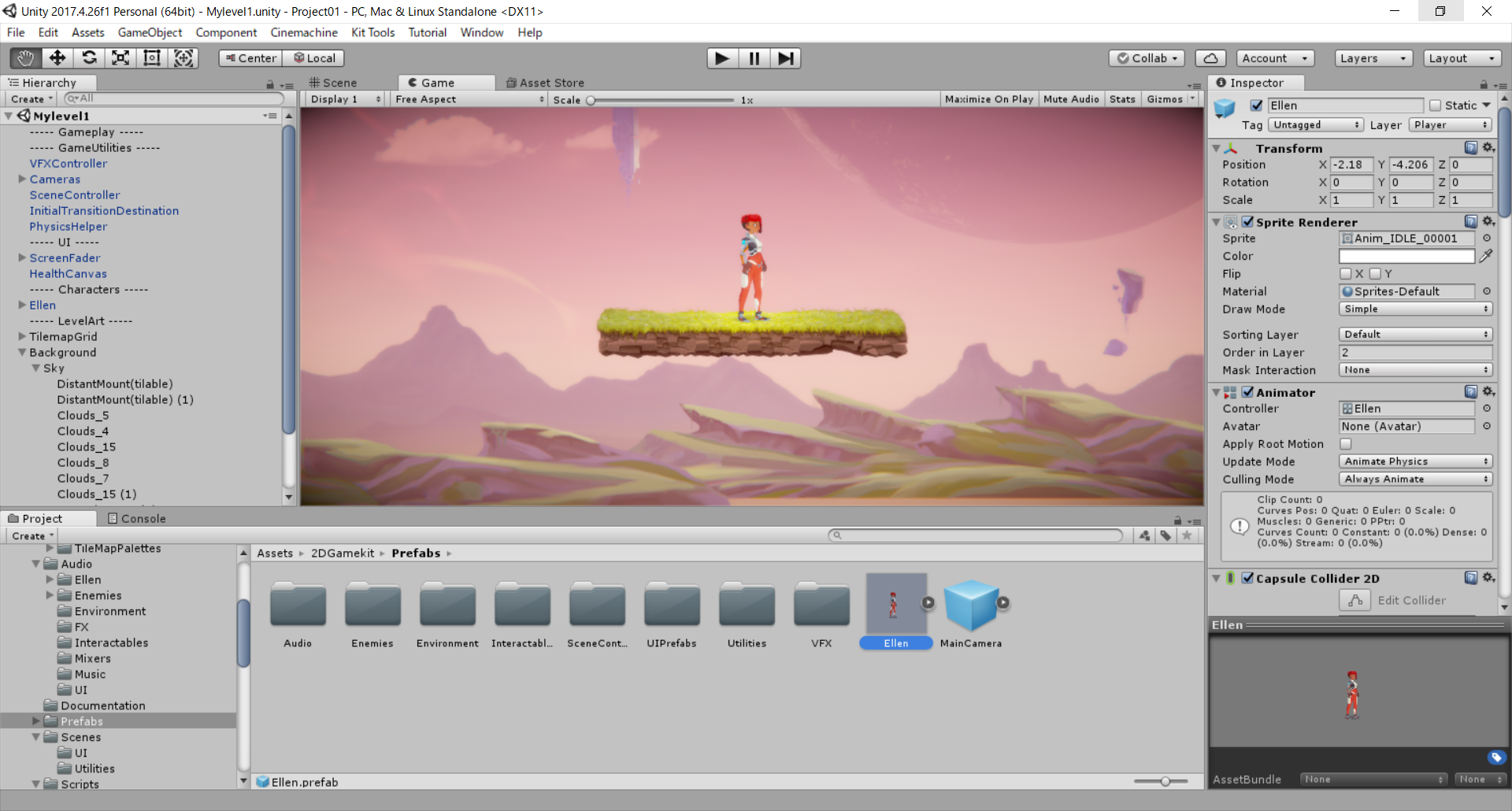Viewport: 1512px width, 811px height.
Task: Open the Cinemachine menu
Action: click(304, 32)
